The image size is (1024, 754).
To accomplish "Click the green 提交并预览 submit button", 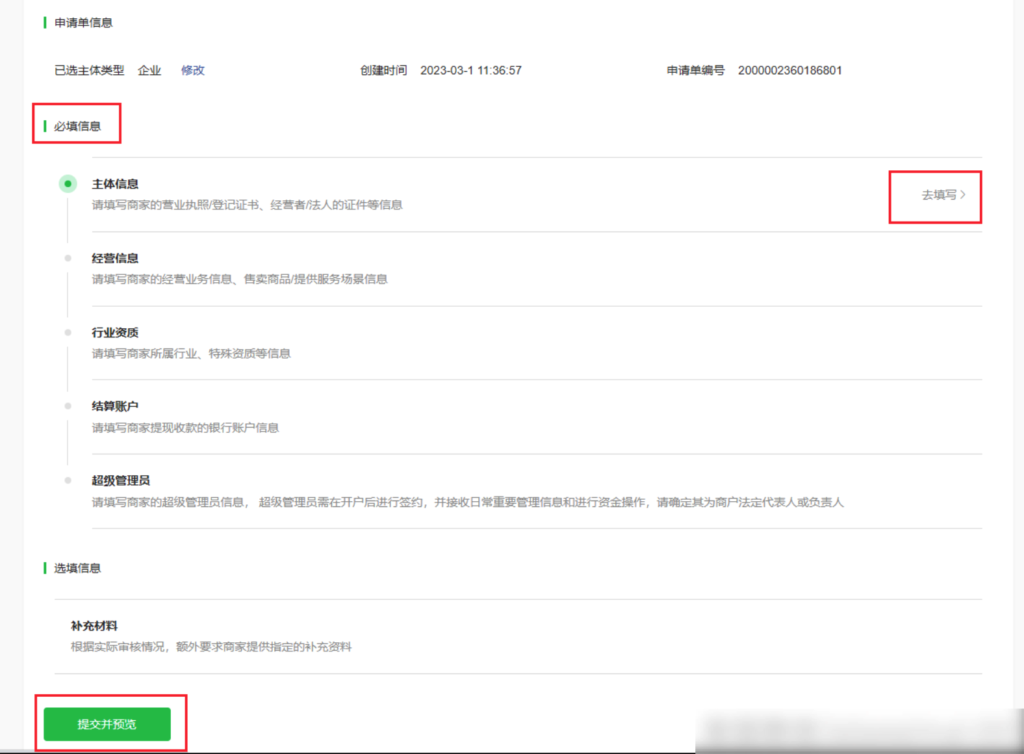I will [106, 722].
